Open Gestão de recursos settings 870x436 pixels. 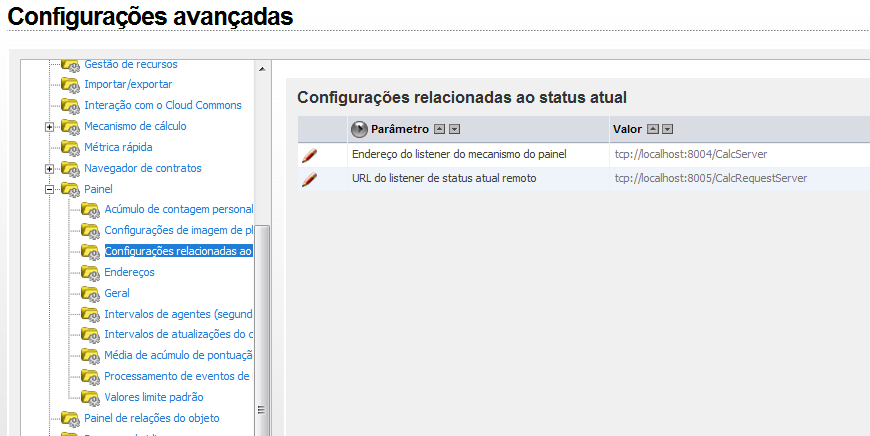click(131, 64)
